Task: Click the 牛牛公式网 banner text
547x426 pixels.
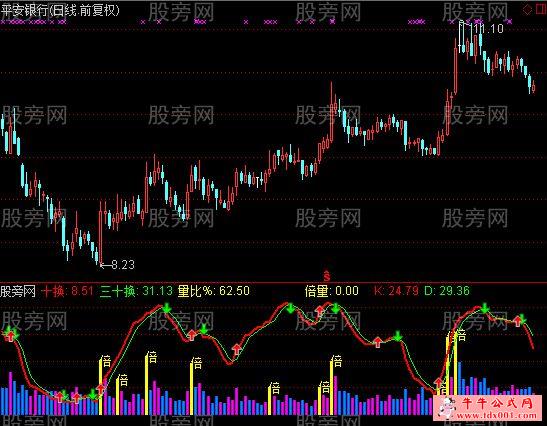Action: 498,404
